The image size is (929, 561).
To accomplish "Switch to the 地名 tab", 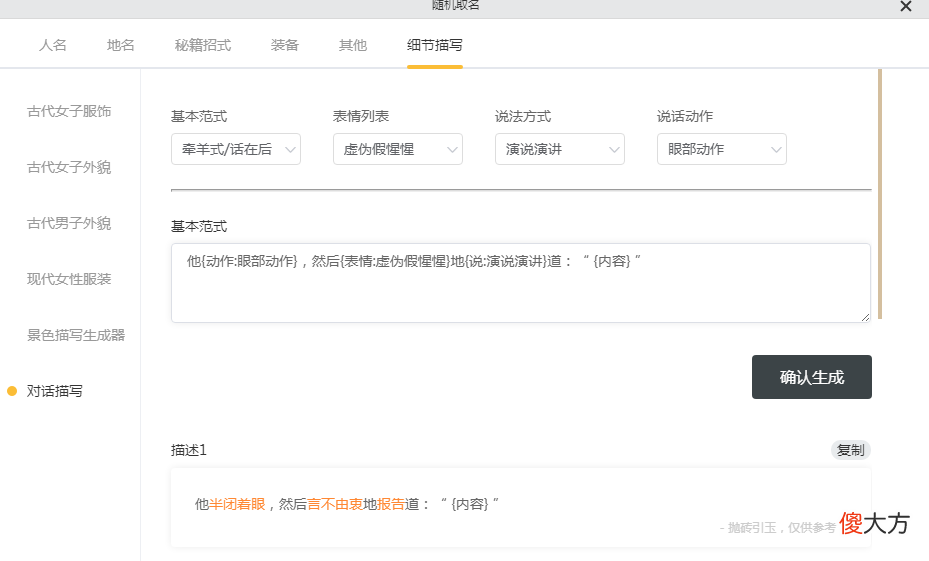I will (121, 45).
